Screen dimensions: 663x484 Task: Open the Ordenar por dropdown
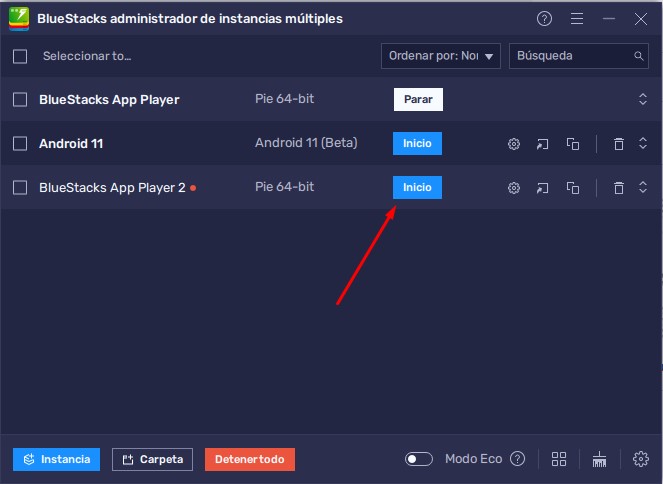(441, 56)
